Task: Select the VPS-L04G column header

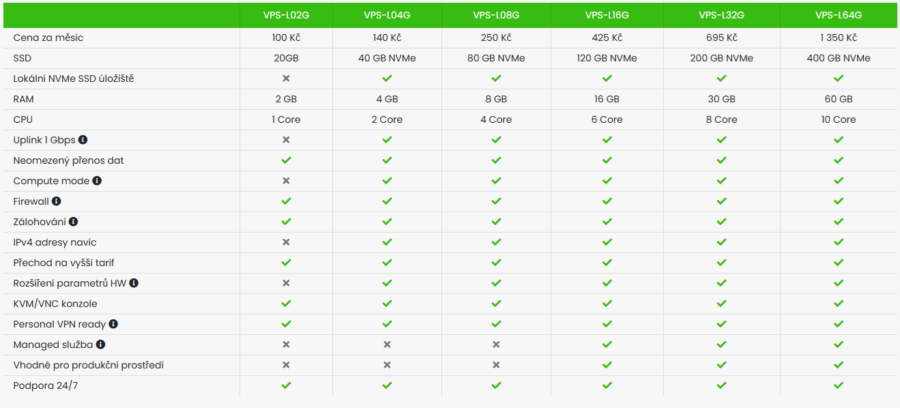Action: point(387,15)
